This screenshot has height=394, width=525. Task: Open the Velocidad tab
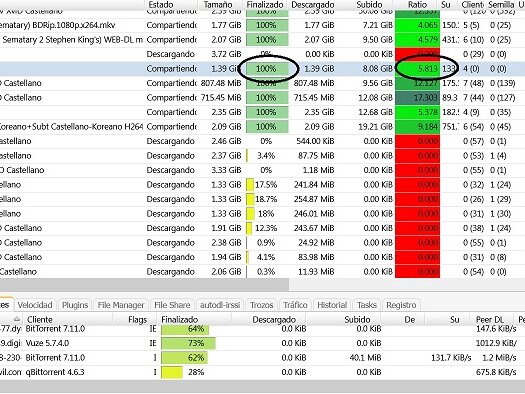point(35,305)
